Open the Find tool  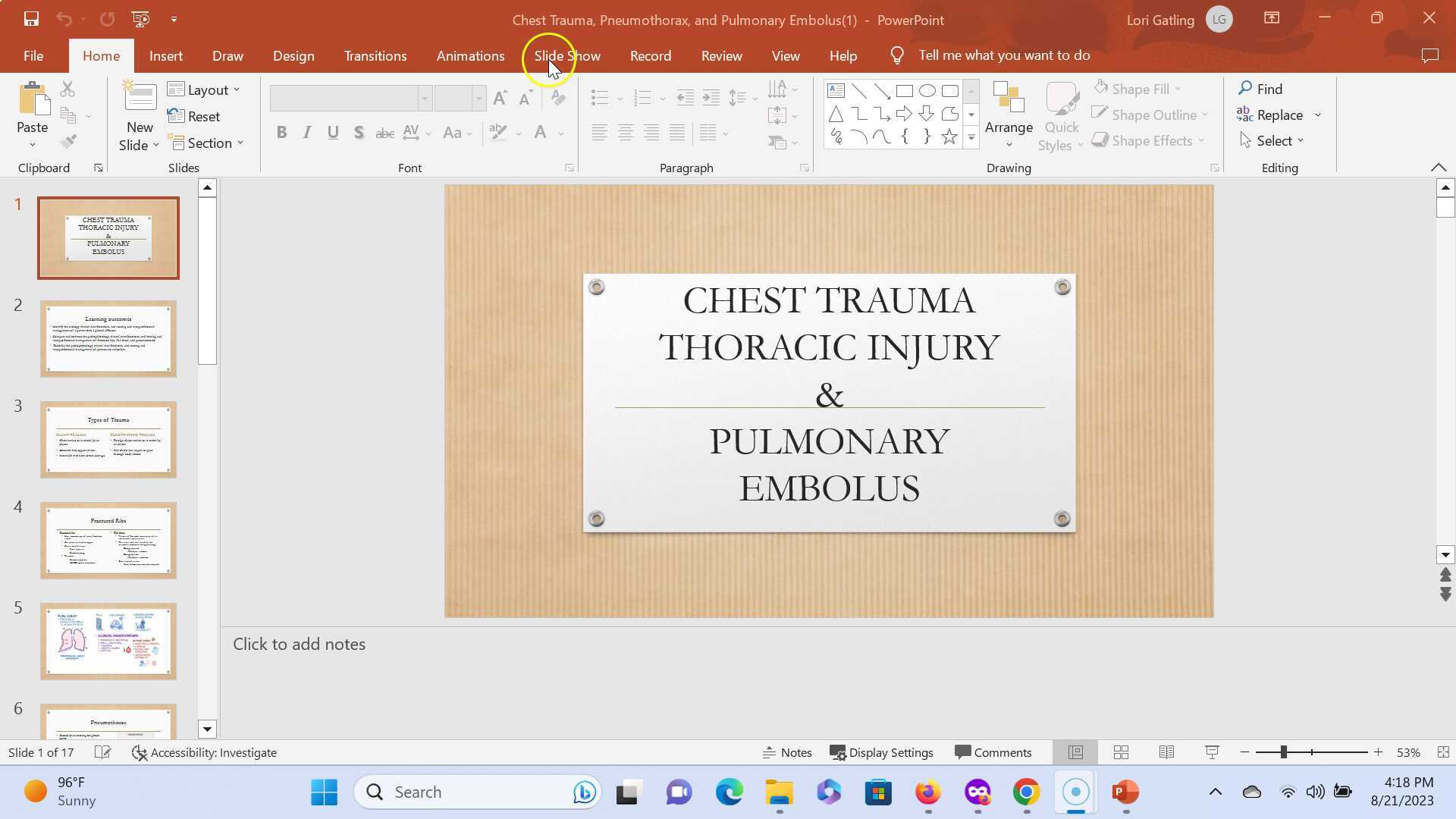click(1270, 89)
